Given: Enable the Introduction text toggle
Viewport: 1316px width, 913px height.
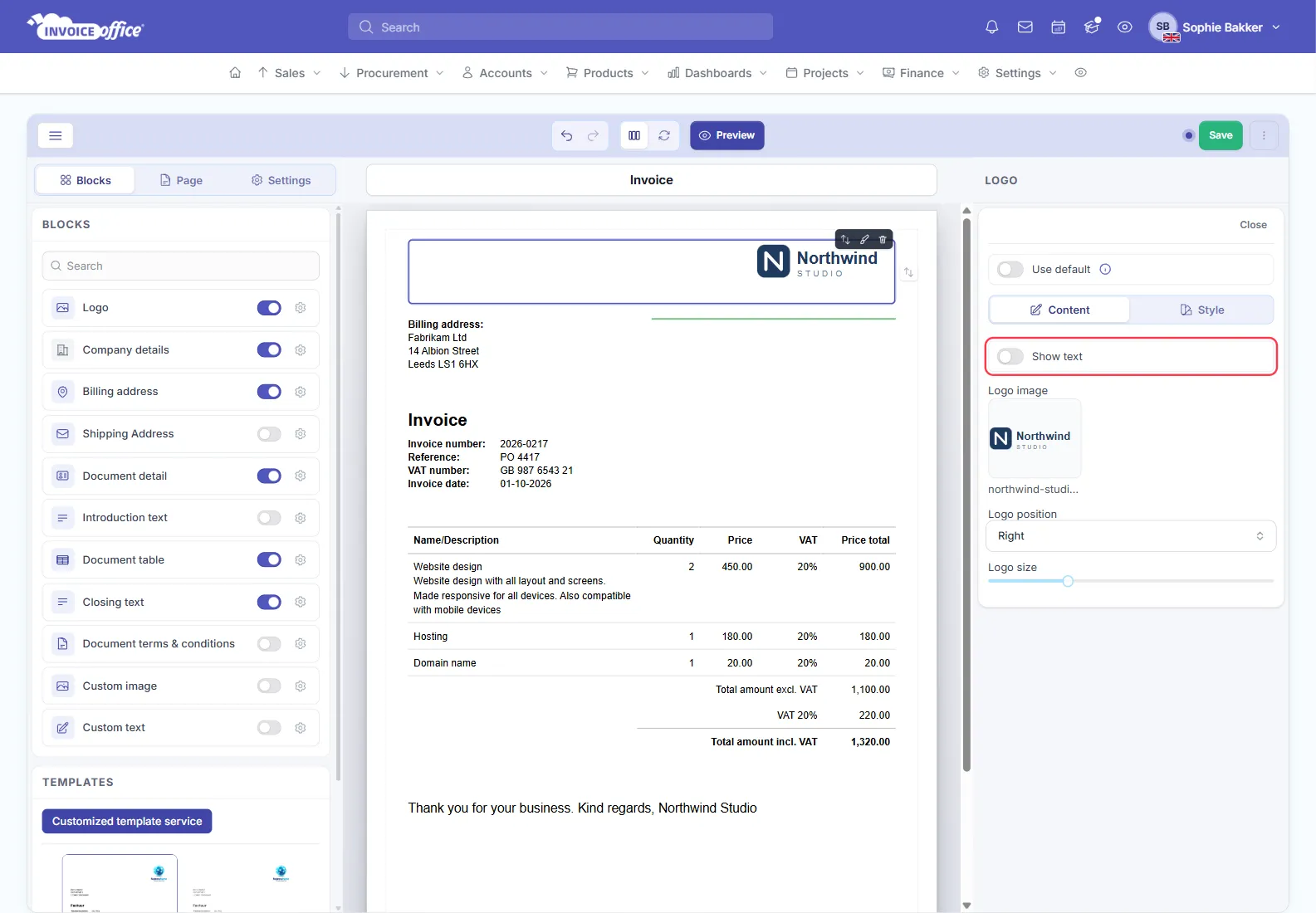Looking at the screenshot, I should (269, 518).
